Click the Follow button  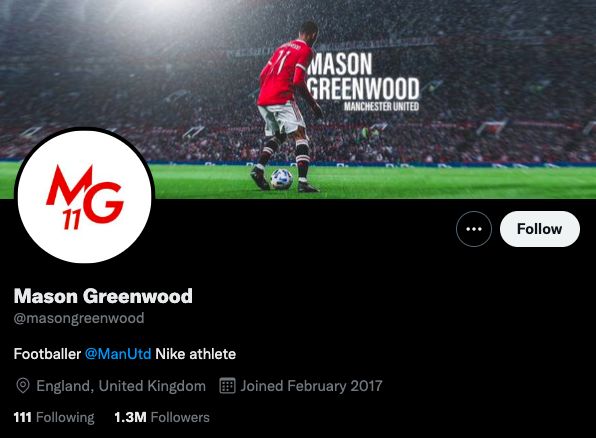click(x=540, y=229)
